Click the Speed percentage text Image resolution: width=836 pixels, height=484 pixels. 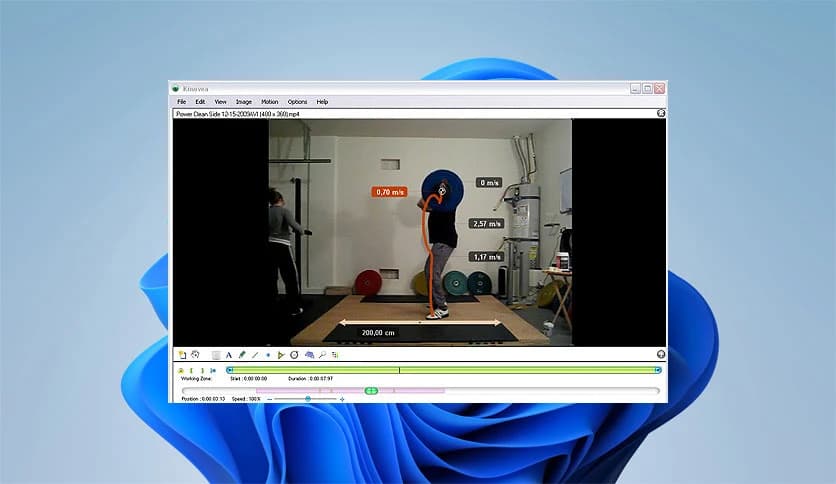[x=246, y=399]
